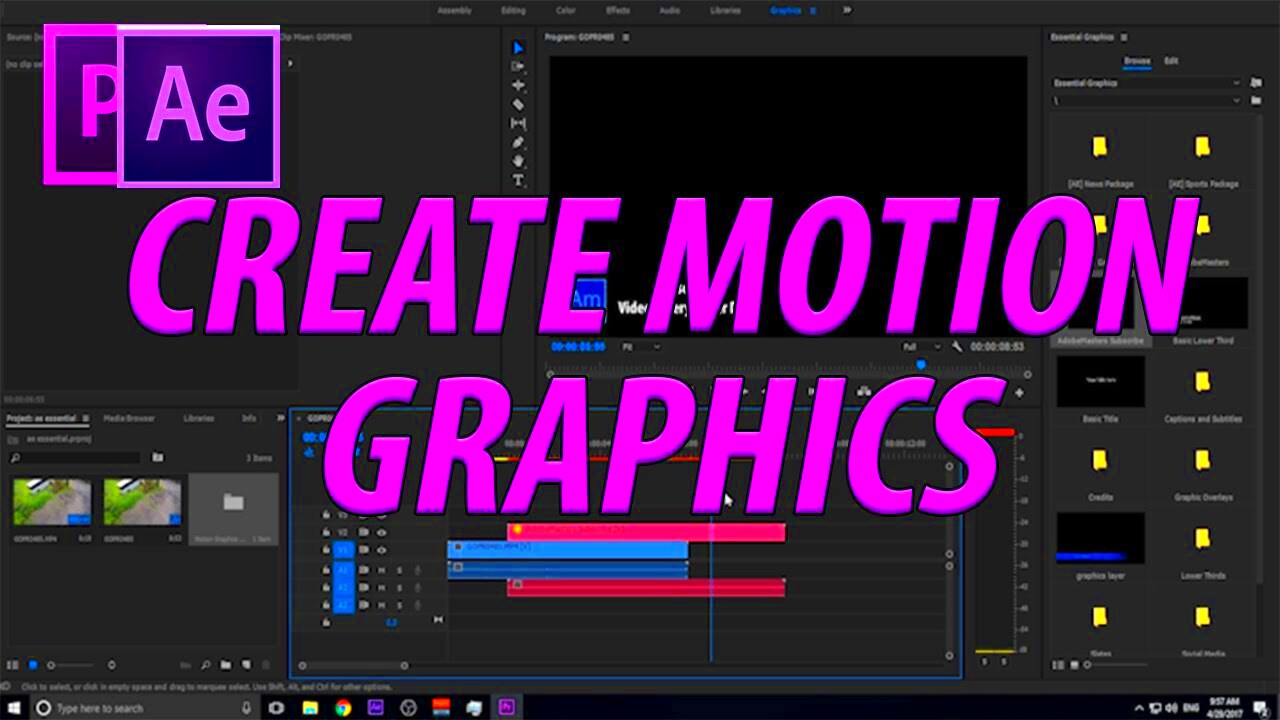Click Windows Start button
The height and width of the screenshot is (720, 1280).
pyautogui.click(x=14, y=707)
